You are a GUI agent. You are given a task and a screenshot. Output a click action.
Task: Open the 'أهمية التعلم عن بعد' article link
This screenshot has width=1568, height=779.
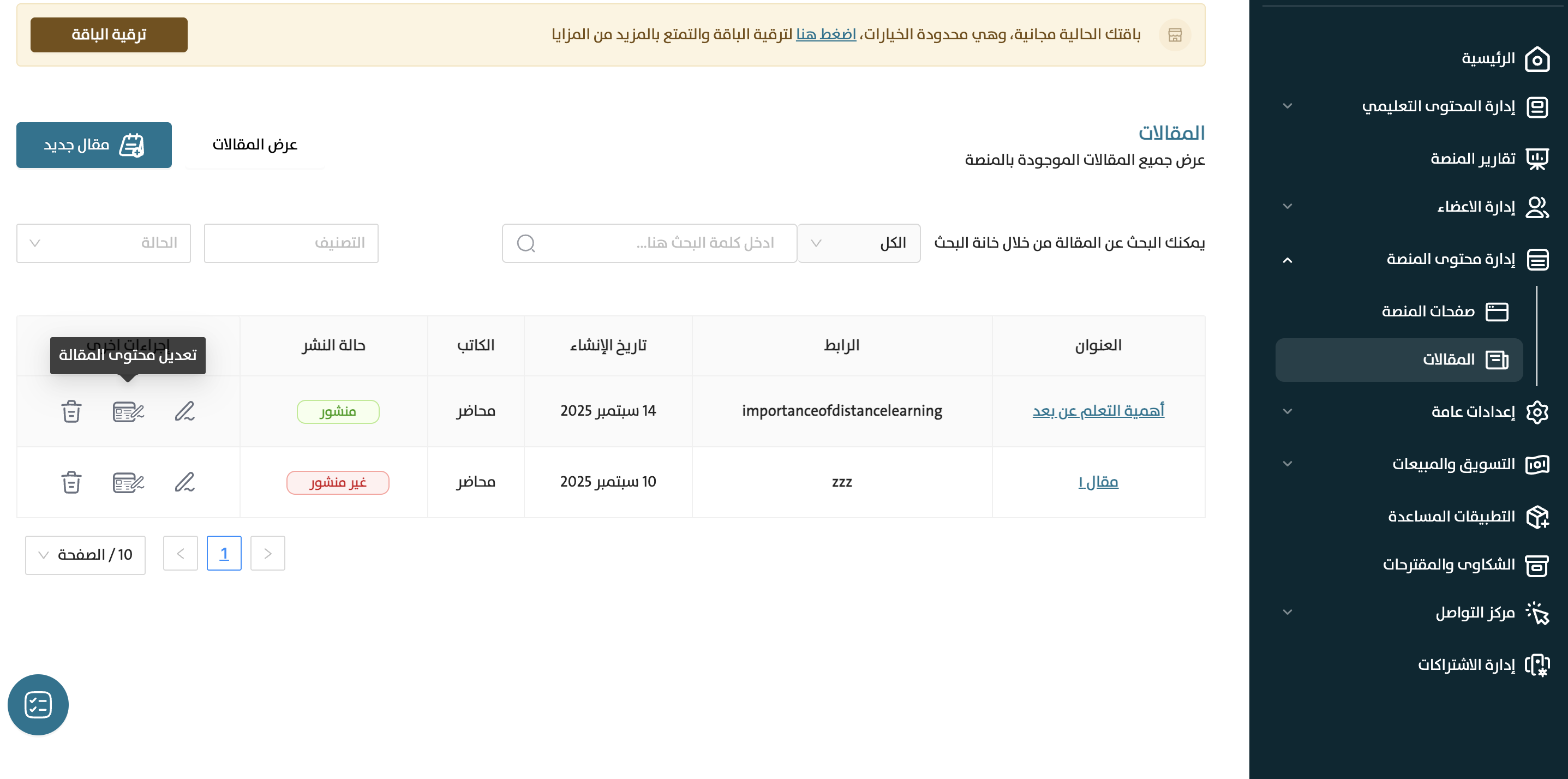(1098, 411)
